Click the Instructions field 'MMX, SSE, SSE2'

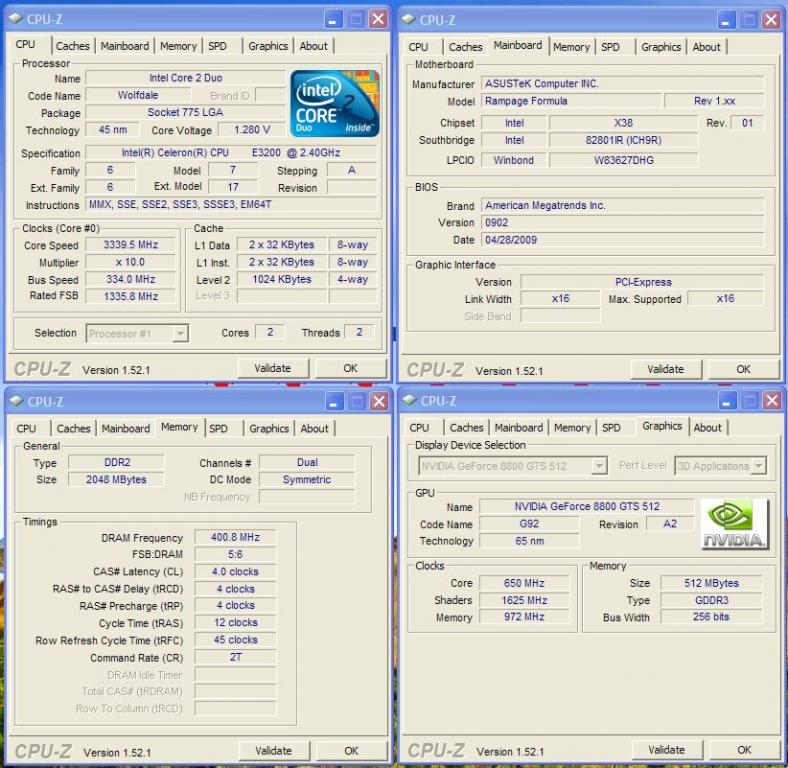click(232, 205)
